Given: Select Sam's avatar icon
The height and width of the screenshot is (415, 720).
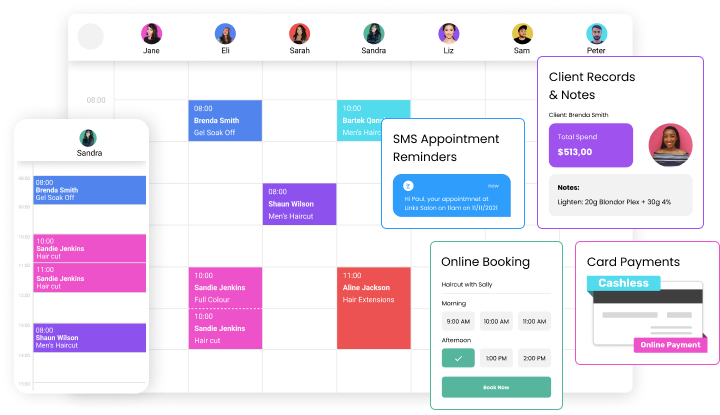Looking at the screenshot, I should coord(522,33).
